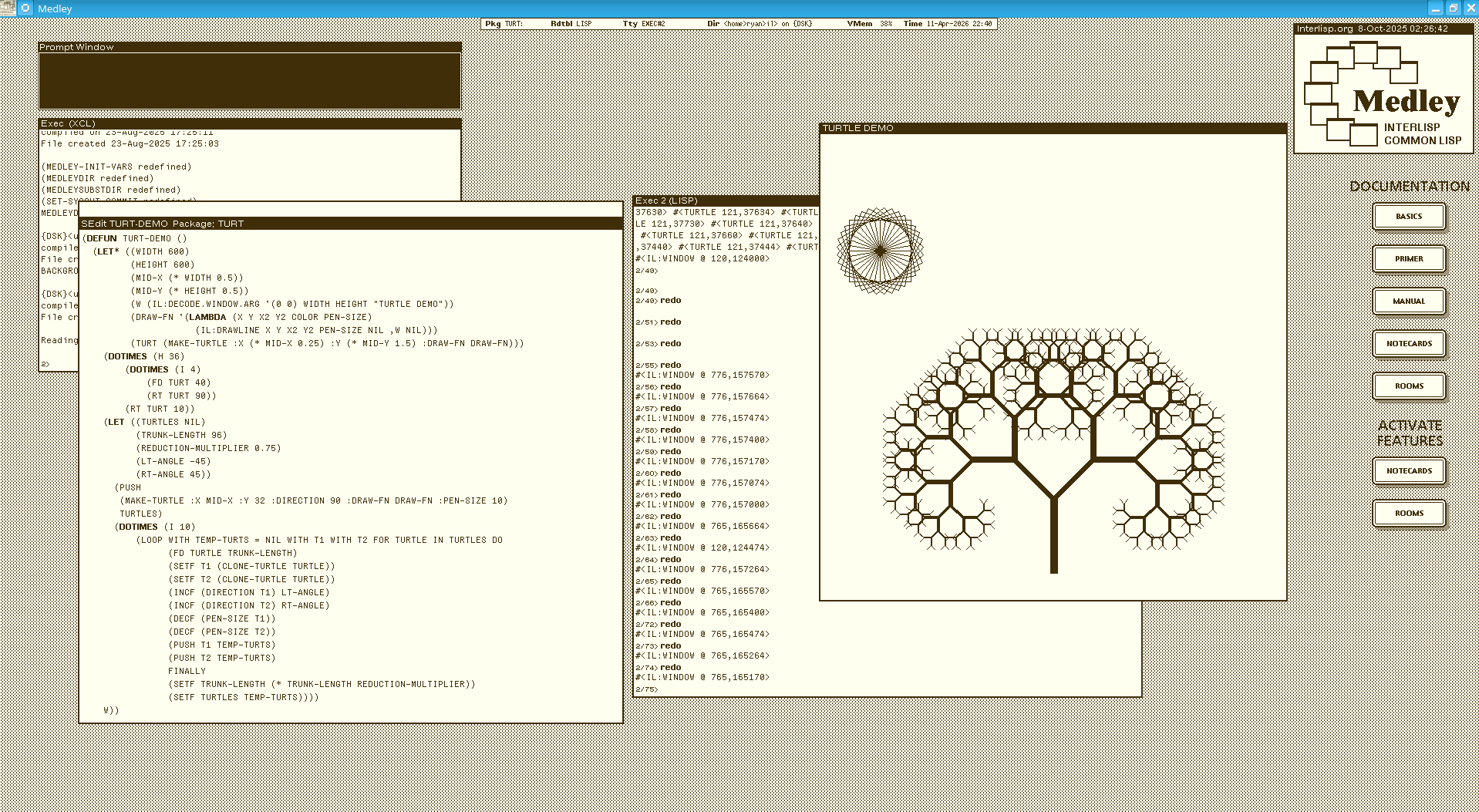Activate the NOTECARDS feature
This screenshot has height=812, width=1479.
pos(1408,471)
